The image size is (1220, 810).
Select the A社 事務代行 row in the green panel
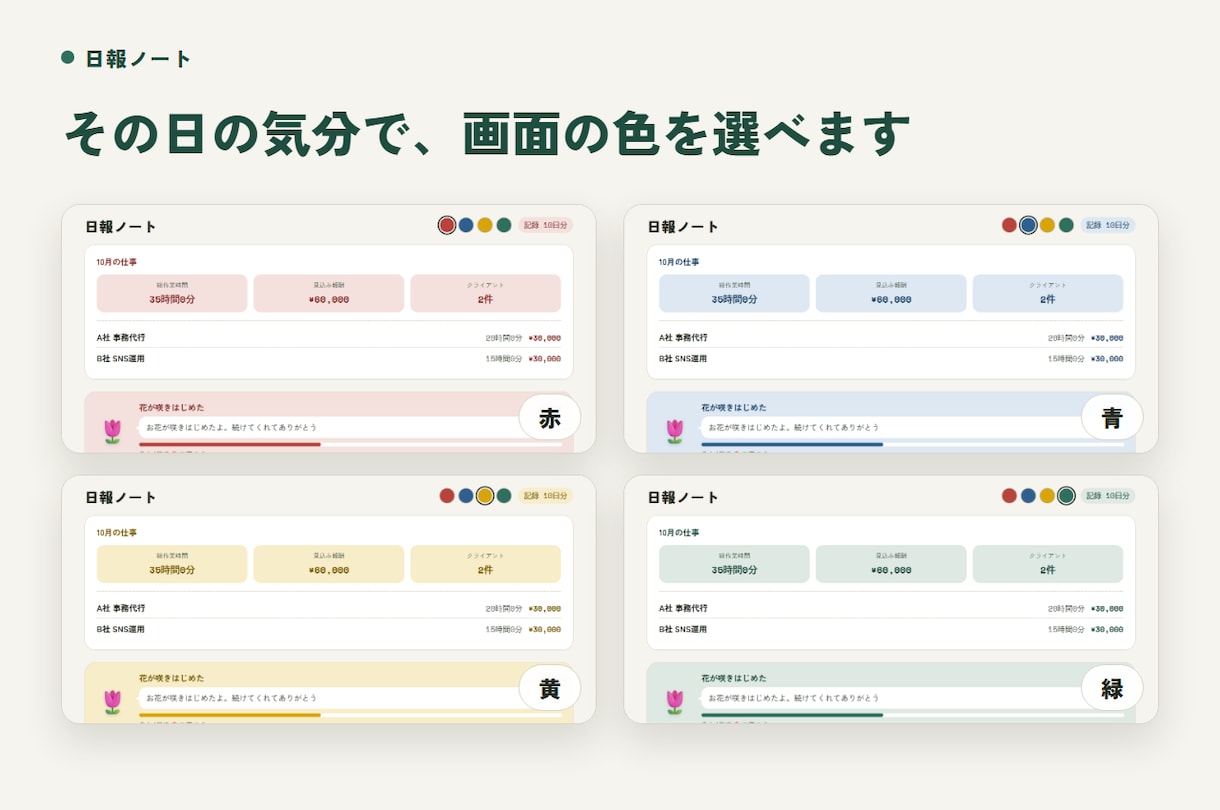click(x=891, y=608)
